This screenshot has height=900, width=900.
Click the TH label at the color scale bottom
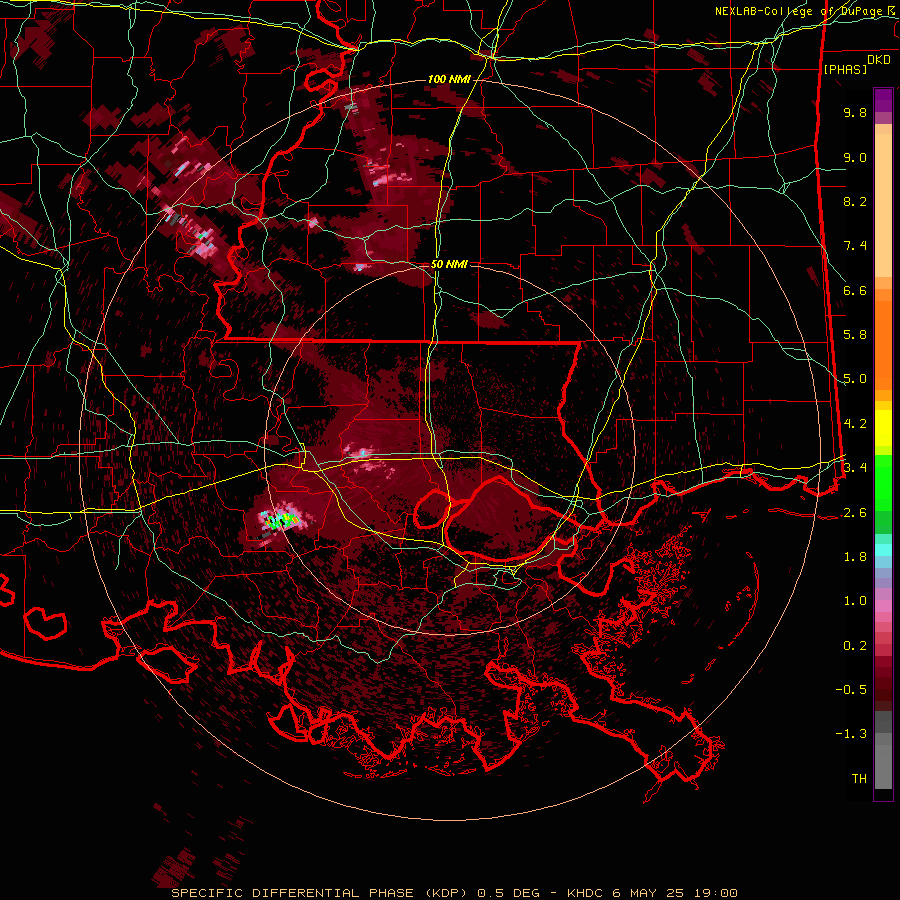coord(859,779)
